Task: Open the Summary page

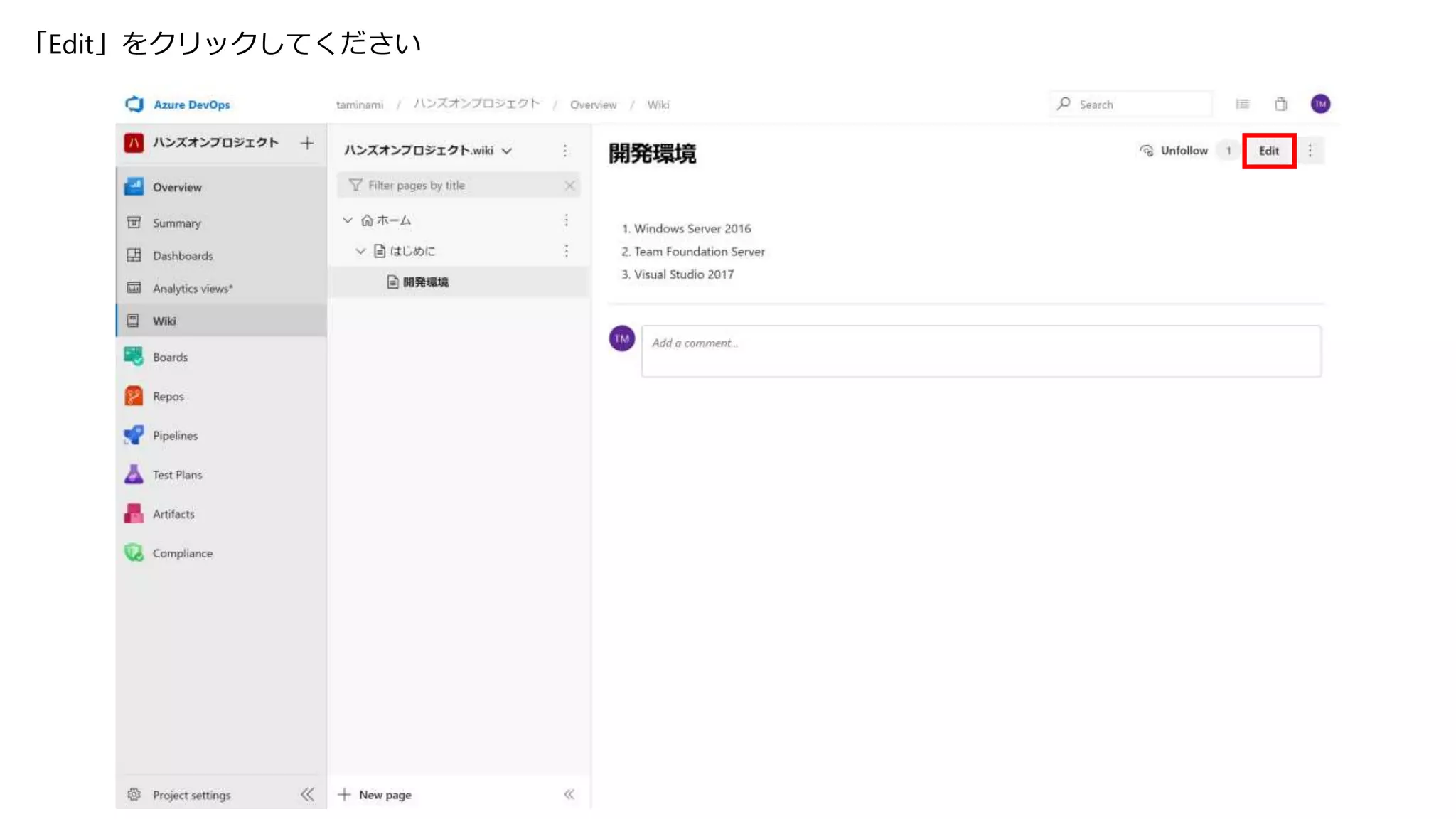Action: coord(221,223)
